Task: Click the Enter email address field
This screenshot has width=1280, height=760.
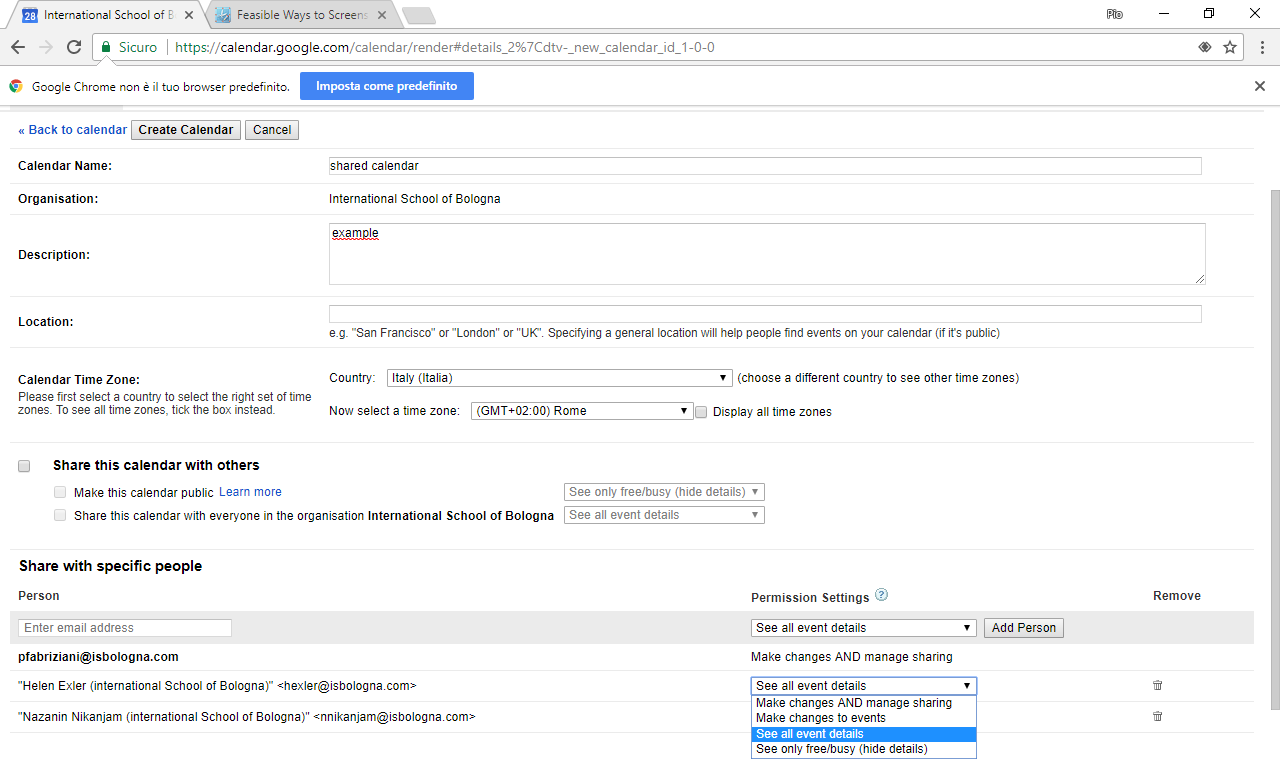Action: coord(125,628)
